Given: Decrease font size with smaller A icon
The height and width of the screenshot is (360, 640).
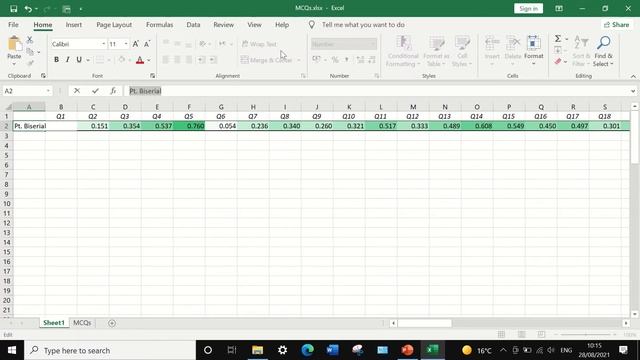Looking at the screenshot, I should pos(147,44).
